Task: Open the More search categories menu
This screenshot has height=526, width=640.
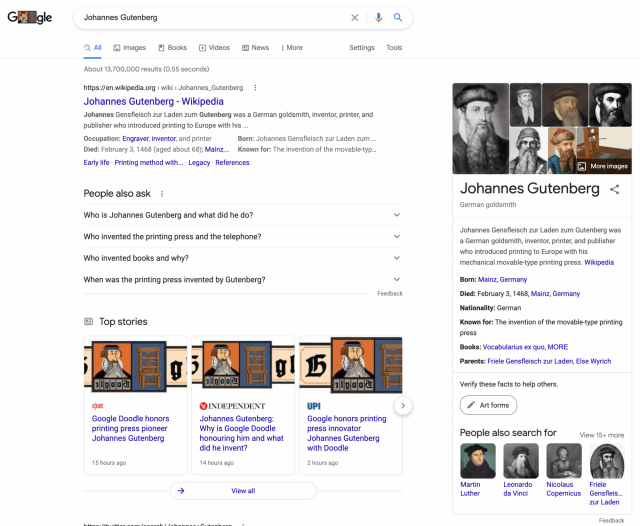Action: 292,48
